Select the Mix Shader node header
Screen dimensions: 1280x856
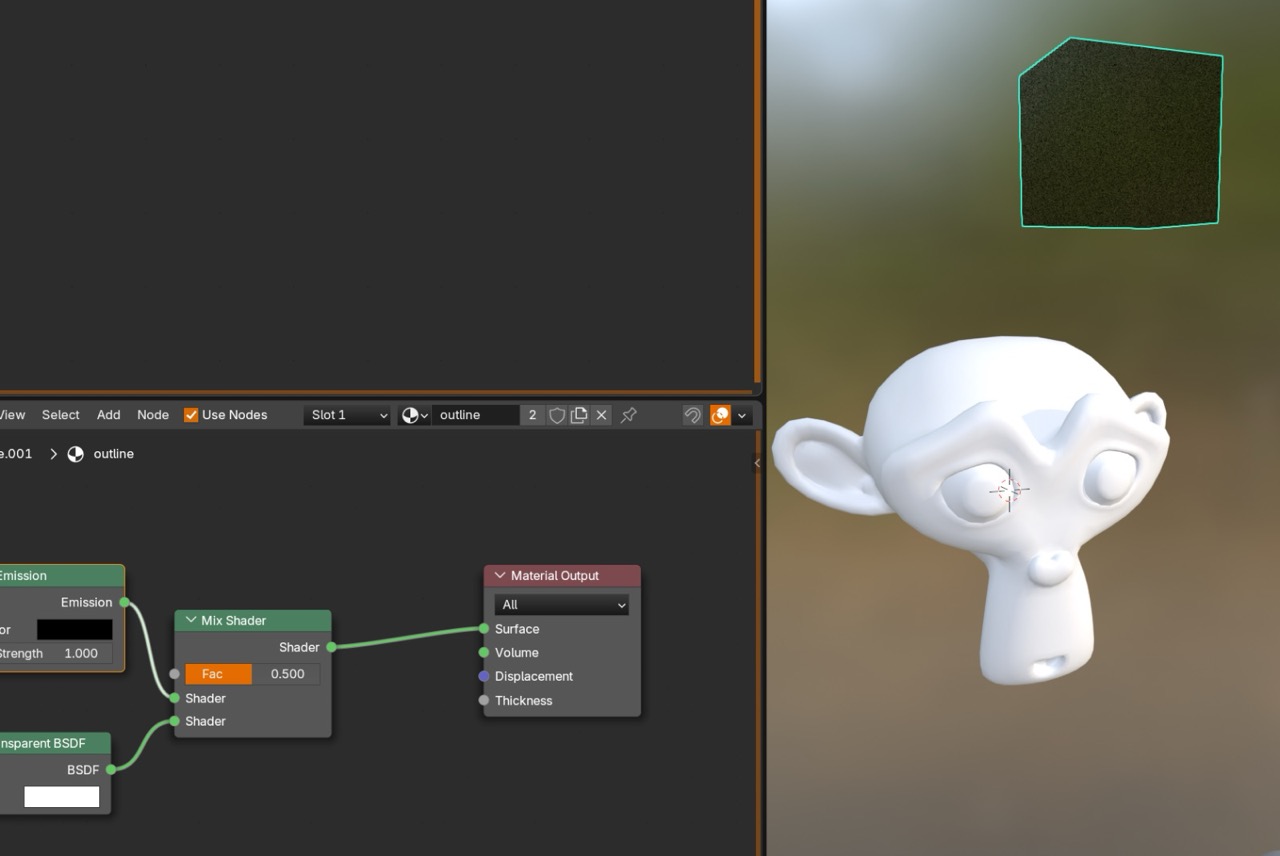coord(253,621)
